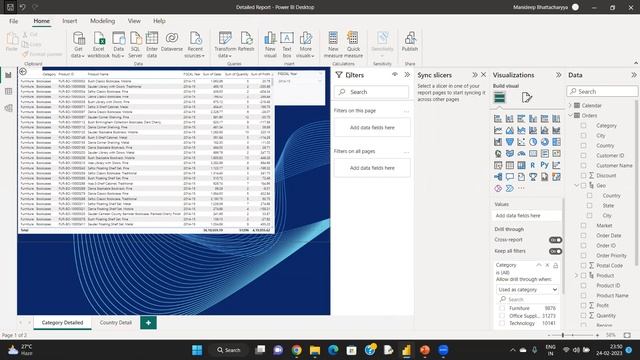This screenshot has height=360, width=640.
Task: Collapse the Sync slicers pane
Action: click(475, 75)
